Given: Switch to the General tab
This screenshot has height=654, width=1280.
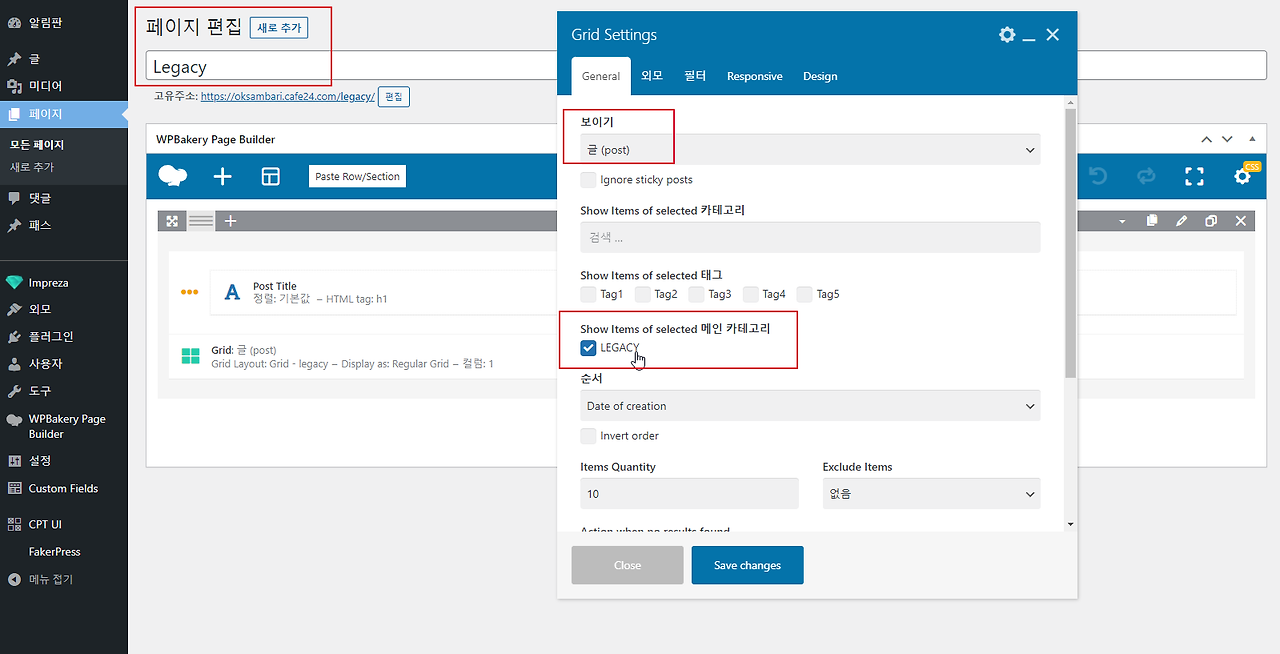Looking at the screenshot, I should (x=601, y=76).
